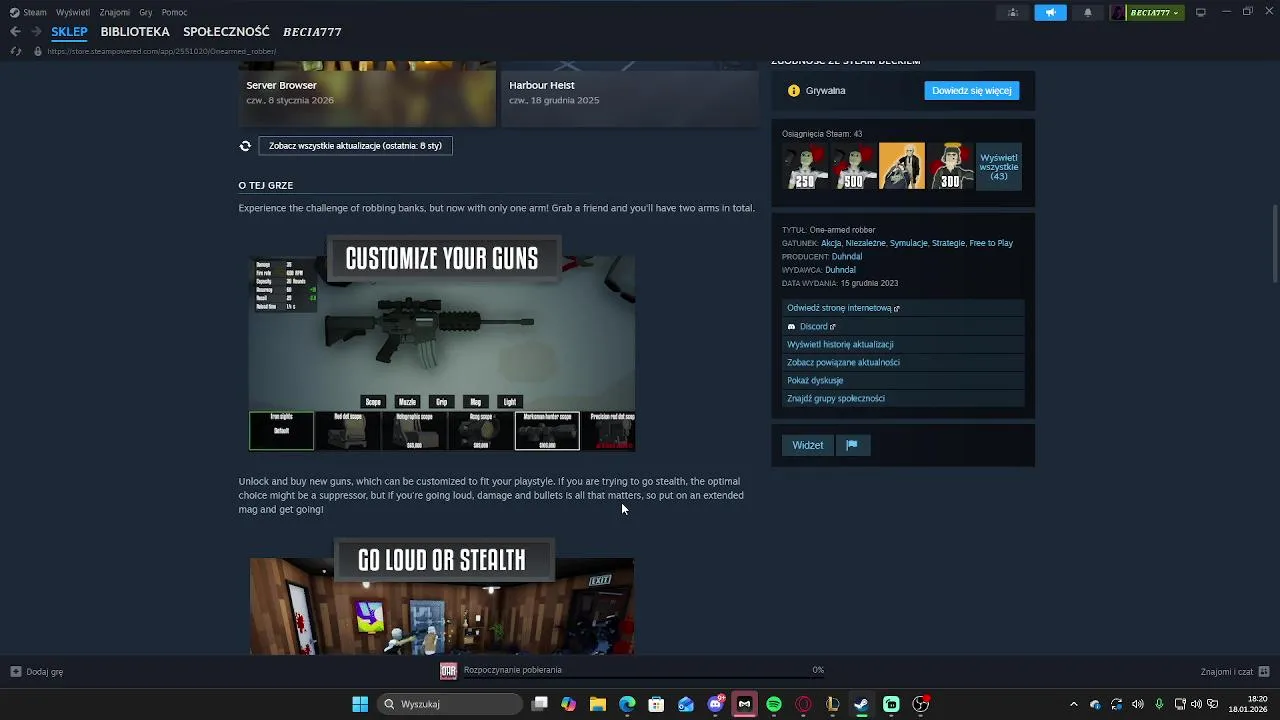
Task: Open OBS Studio from the taskbar
Action: (x=921, y=704)
